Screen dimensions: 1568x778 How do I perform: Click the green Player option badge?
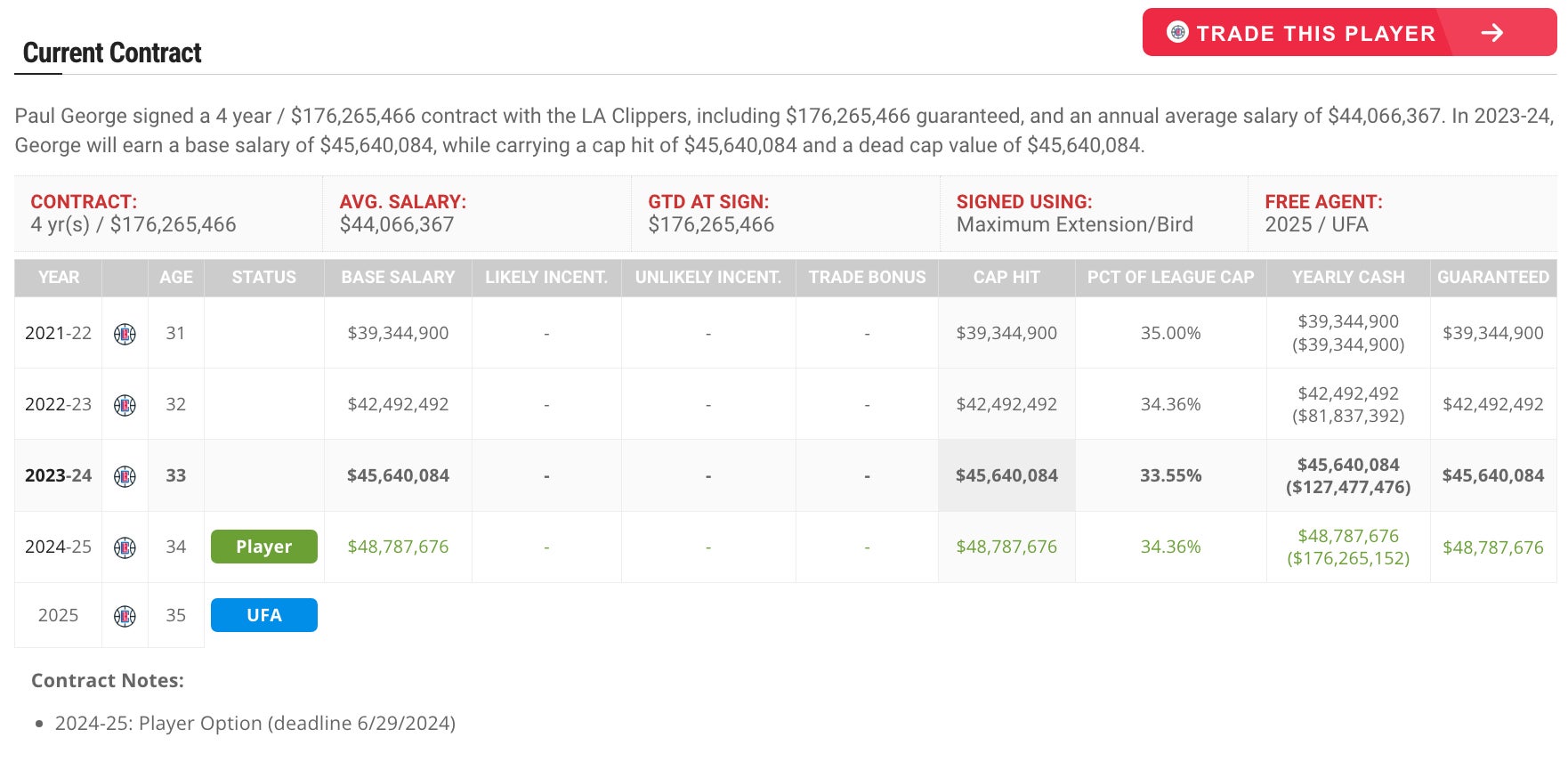point(263,547)
